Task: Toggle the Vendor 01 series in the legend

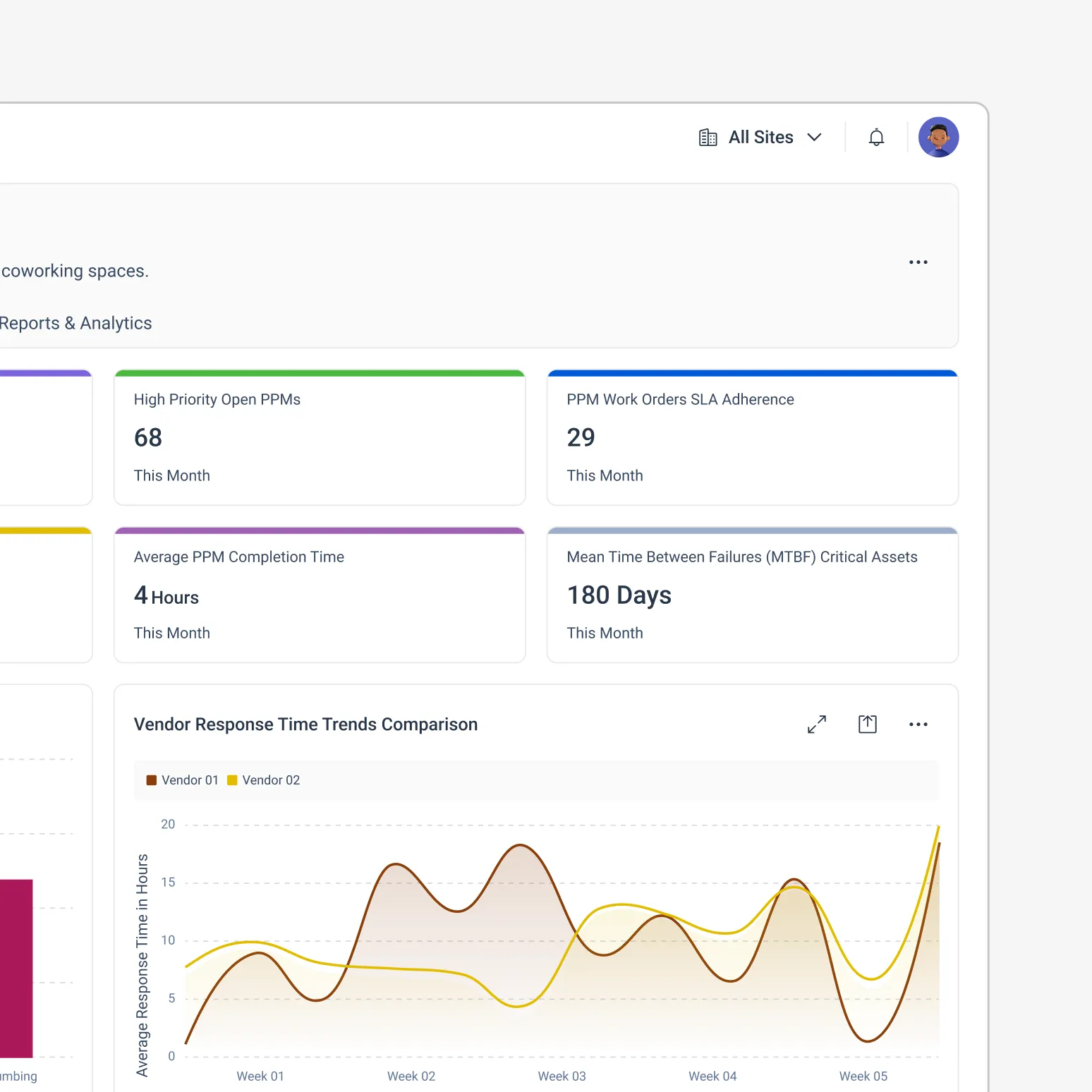Action: click(181, 780)
